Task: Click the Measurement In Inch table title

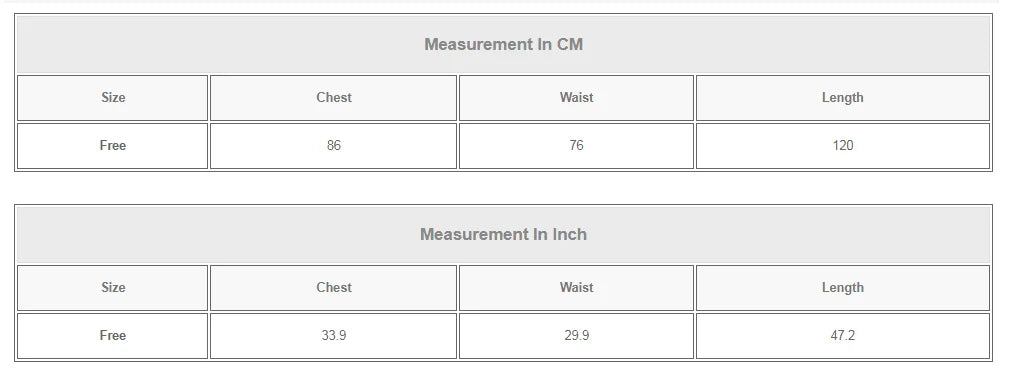Action: (504, 234)
